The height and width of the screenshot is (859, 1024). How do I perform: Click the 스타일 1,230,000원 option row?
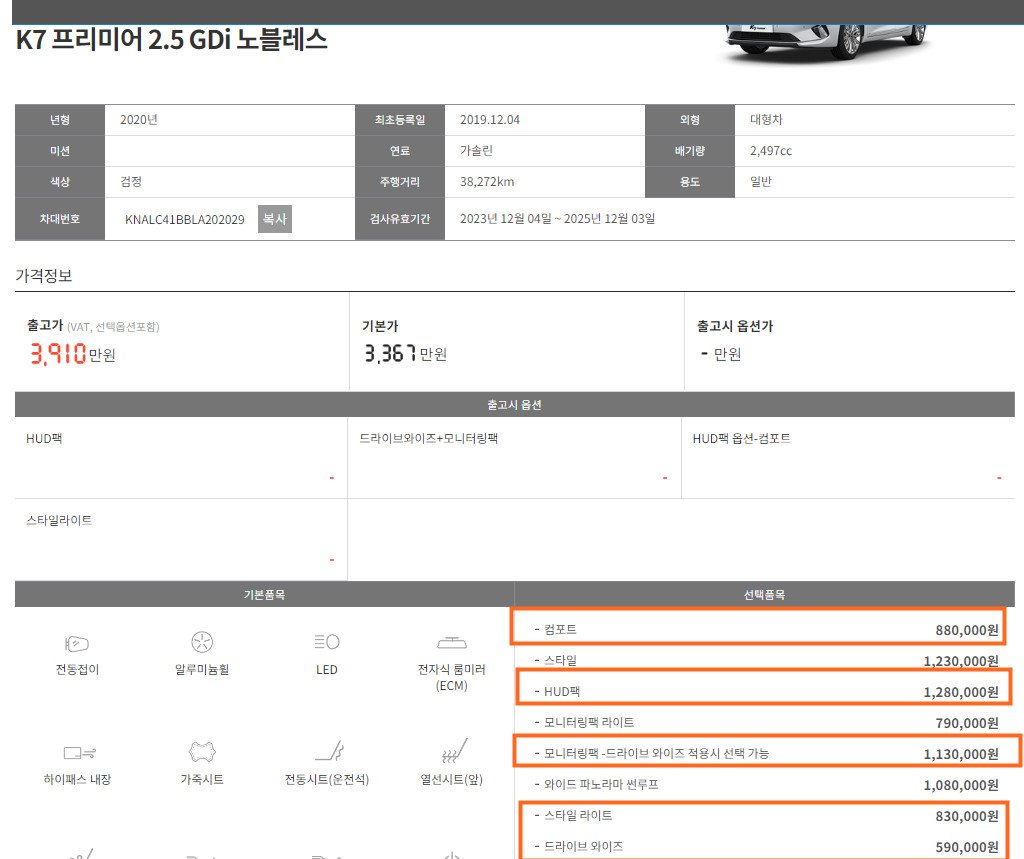764,660
